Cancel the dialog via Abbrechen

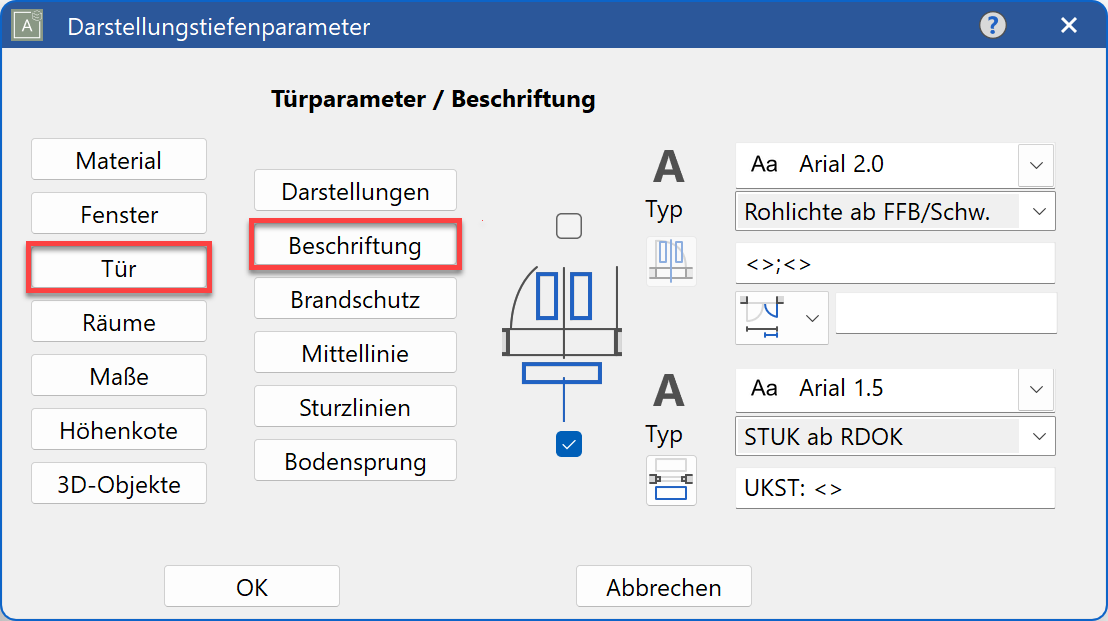click(x=664, y=586)
